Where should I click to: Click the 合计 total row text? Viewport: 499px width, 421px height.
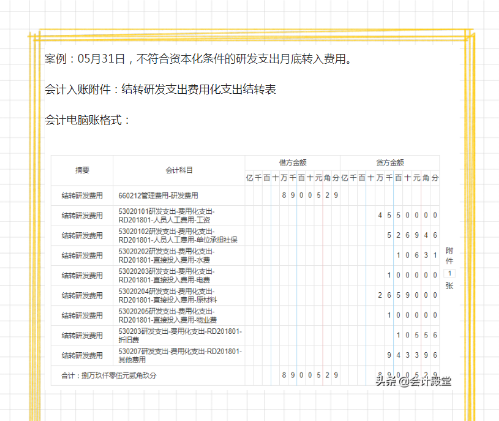click(x=109, y=376)
